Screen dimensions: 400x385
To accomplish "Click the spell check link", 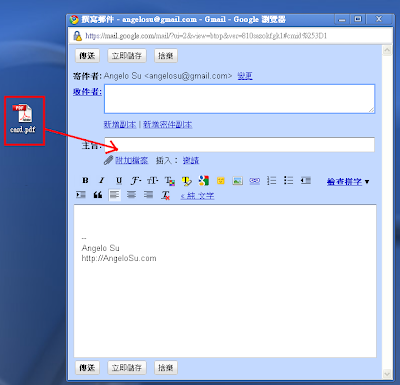I will pyautogui.click(x=344, y=182).
